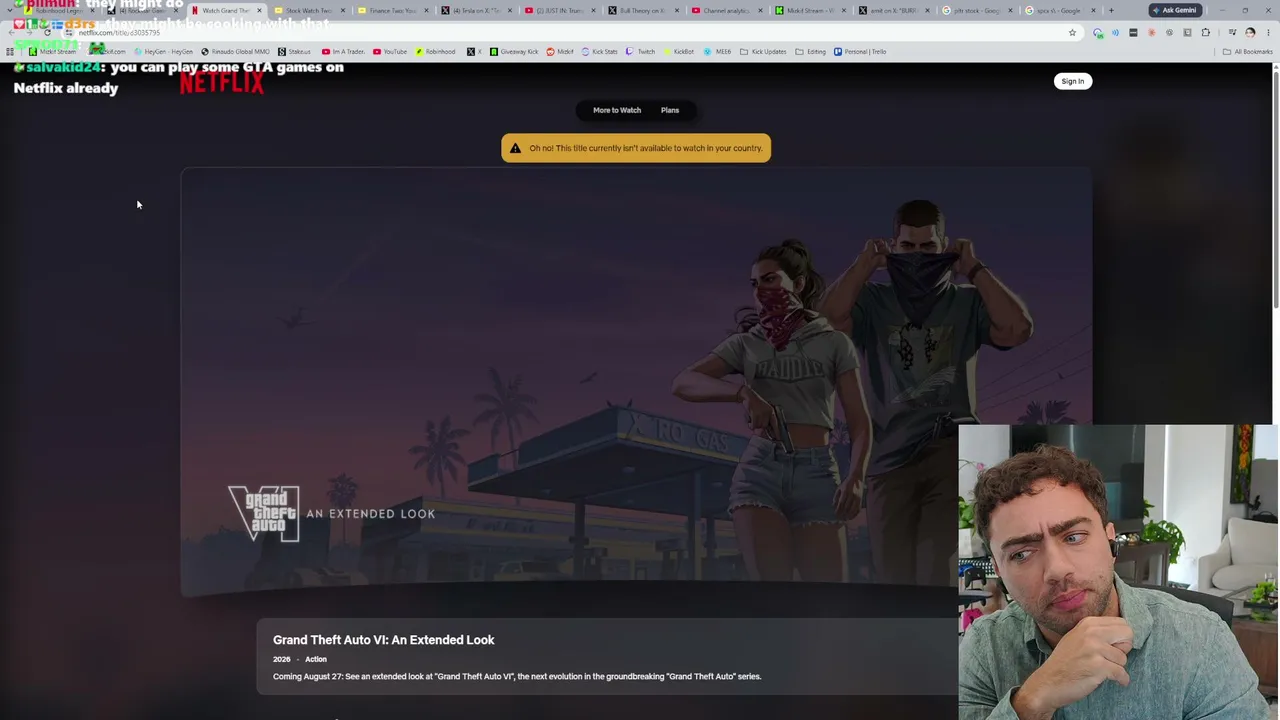This screenshot has height=720, width=1280.
Task: Switch to the pltr stock Google tab
Action: click(x=976, y=10)
